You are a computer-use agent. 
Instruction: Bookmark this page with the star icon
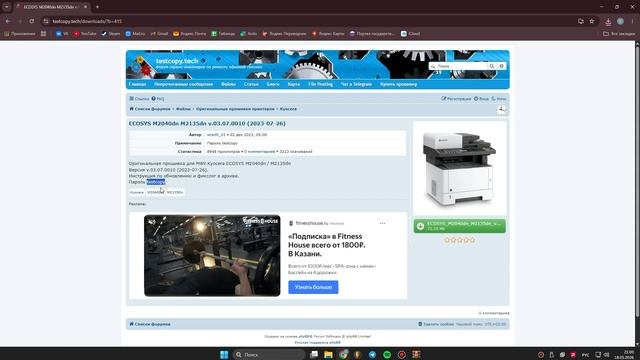(591, 21)
